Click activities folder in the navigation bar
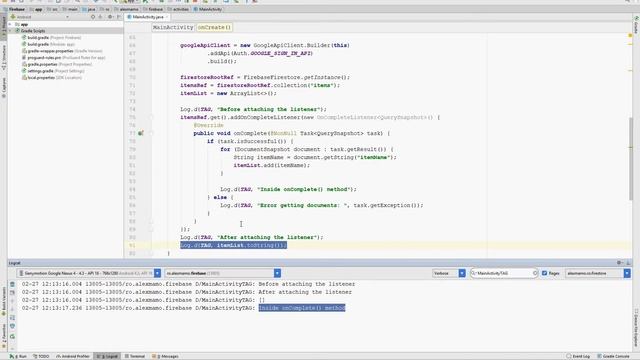640x360 pixels. click(x=178, y=9)
